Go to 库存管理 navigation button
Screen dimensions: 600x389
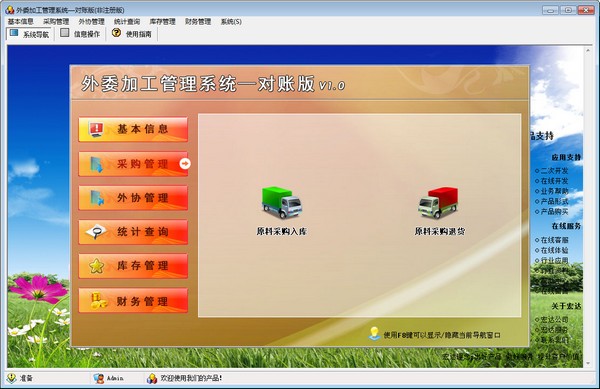pyautogui.click(x=133, y=266)
